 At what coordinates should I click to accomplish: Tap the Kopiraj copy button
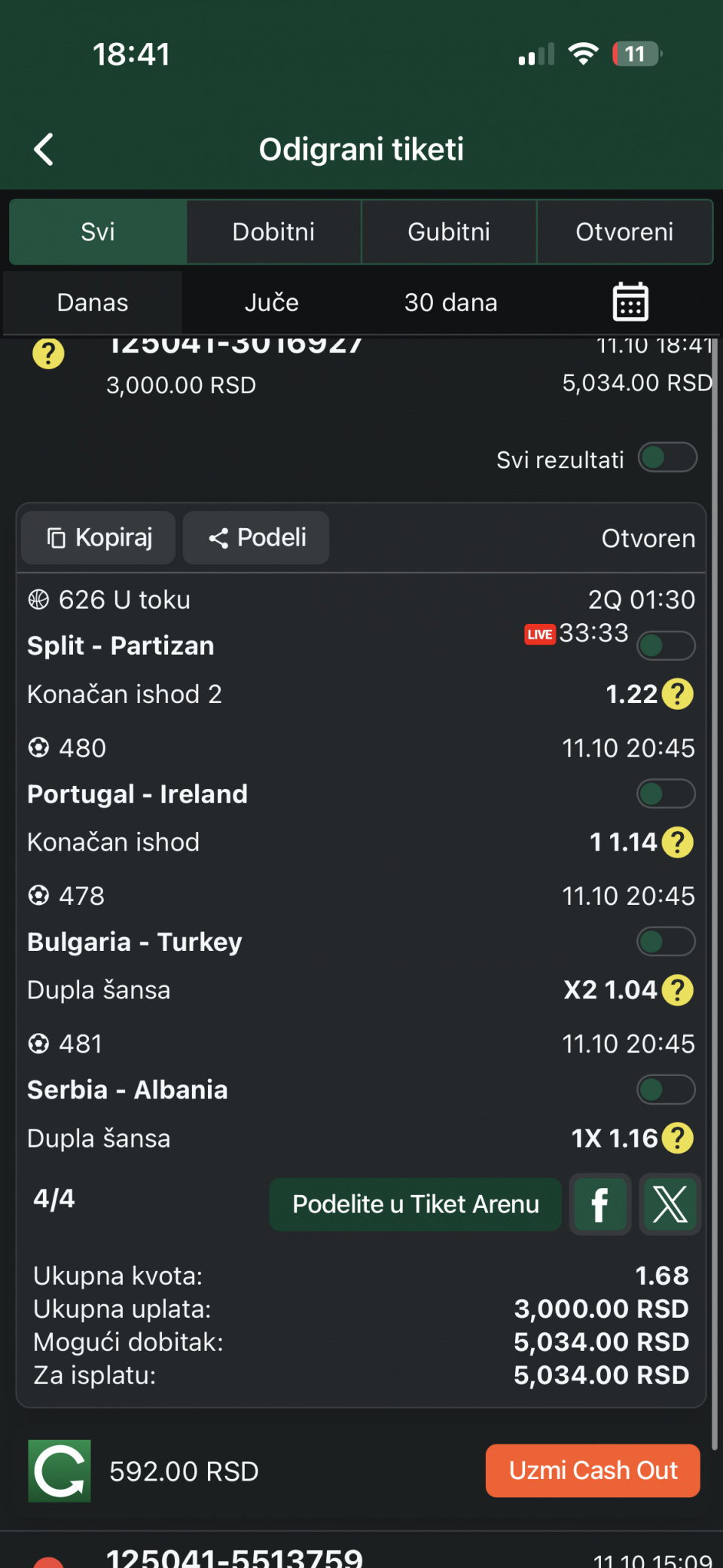[99, 538]
